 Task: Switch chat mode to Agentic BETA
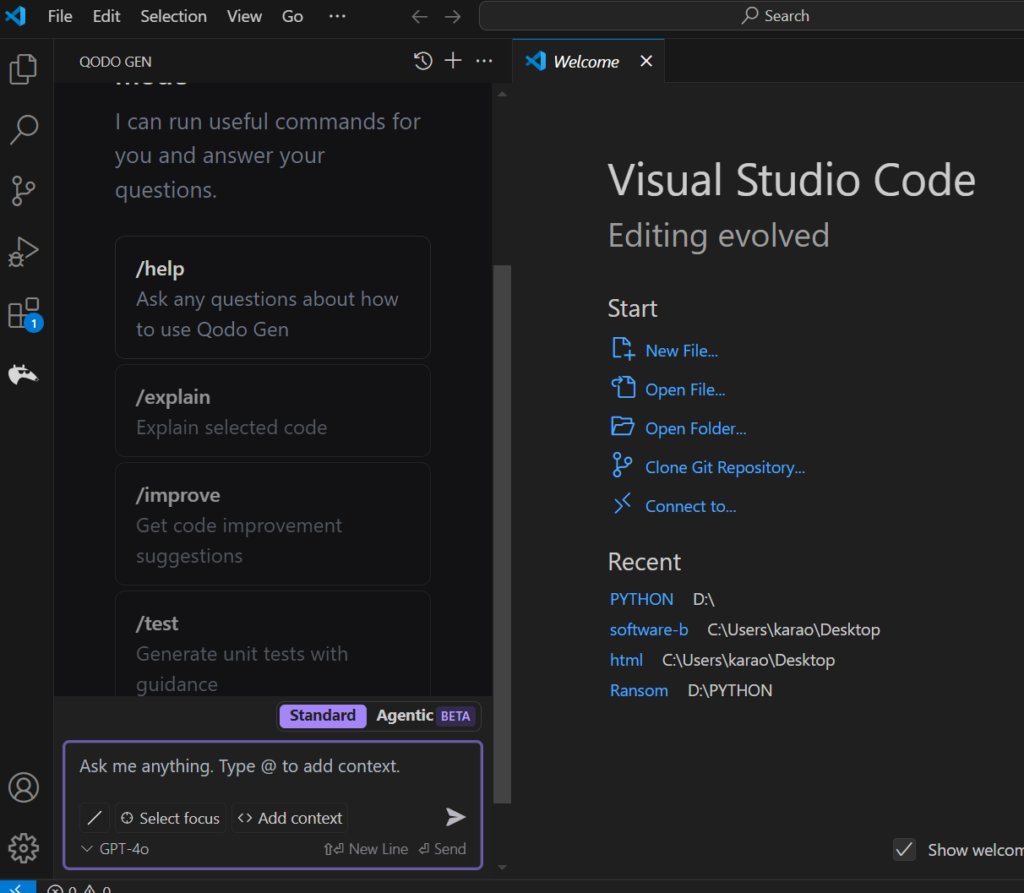click(423, 716)
